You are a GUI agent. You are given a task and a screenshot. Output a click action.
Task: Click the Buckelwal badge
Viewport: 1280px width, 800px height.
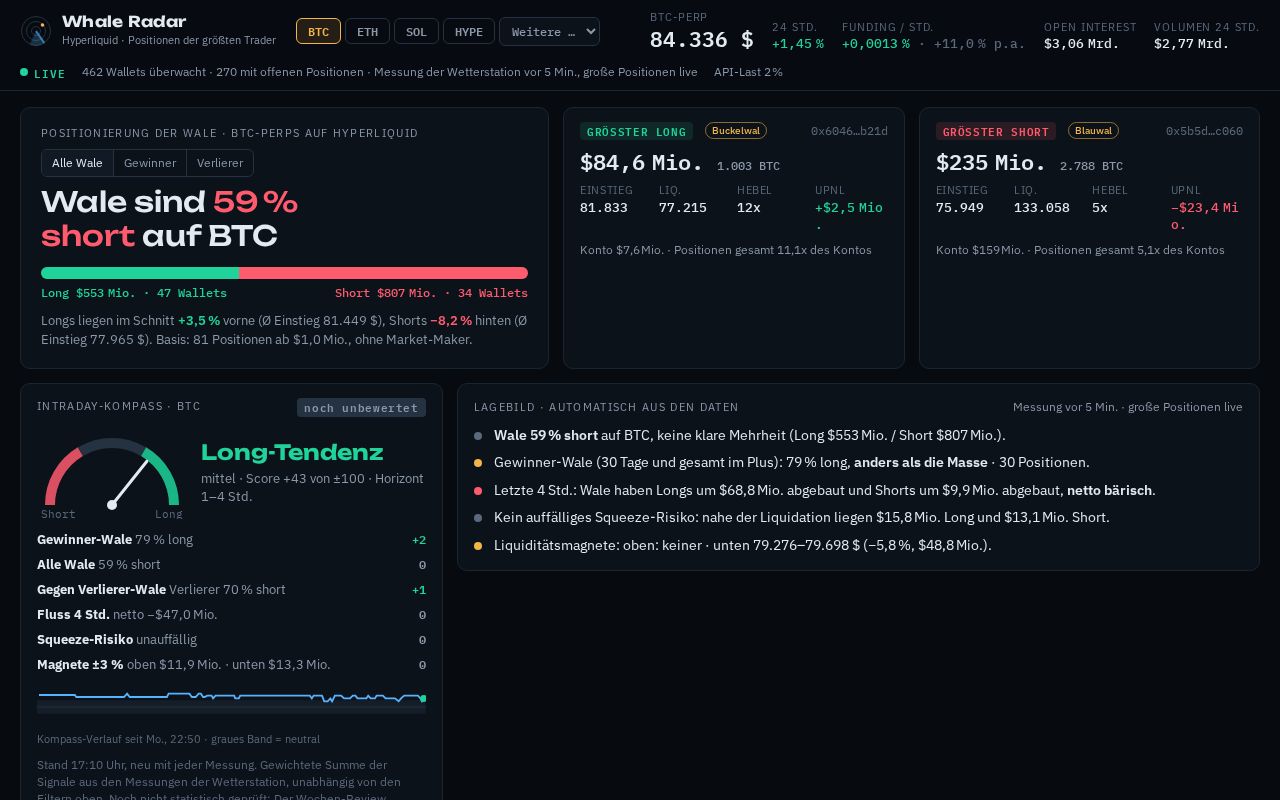pos(736,131)
